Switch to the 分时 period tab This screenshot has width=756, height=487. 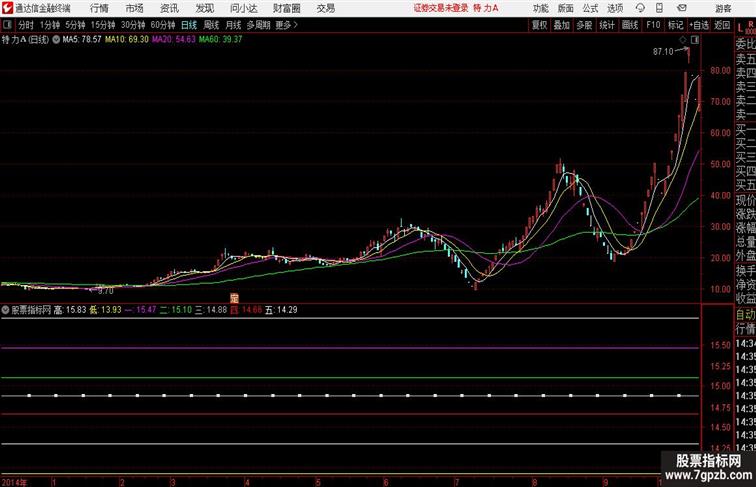[26, 25]
